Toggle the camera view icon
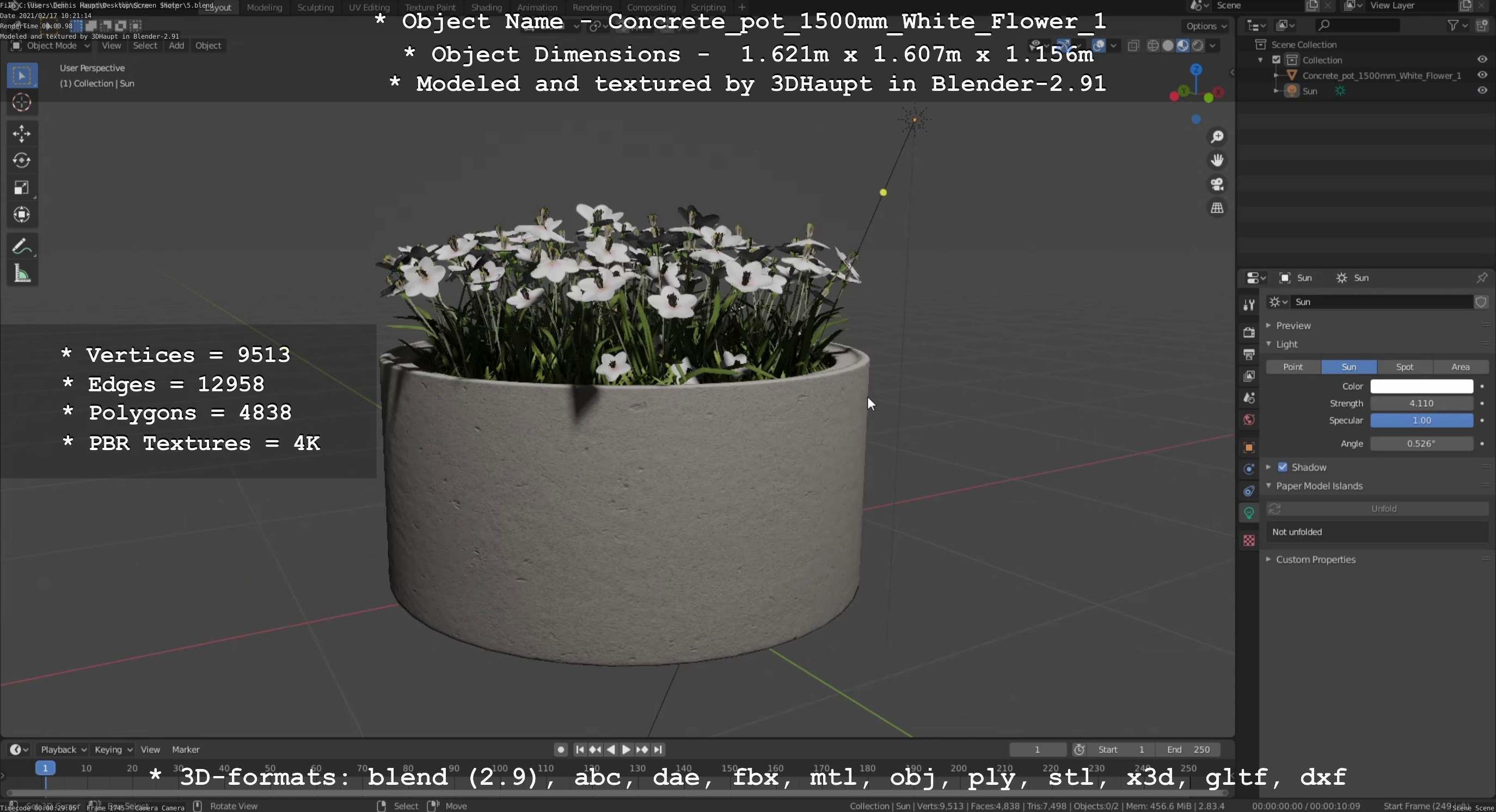1496x812 pixels. [x=1217, y=184]
